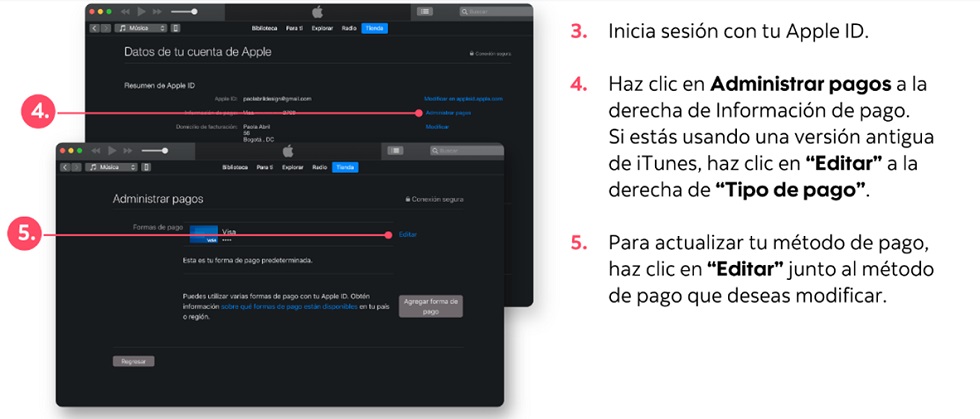Image resolution: width=980 pixels, height=419 pixels.
Task: Open the Up Next list icon in the Datos de tu cuenta window
Action: pos(424,11)
